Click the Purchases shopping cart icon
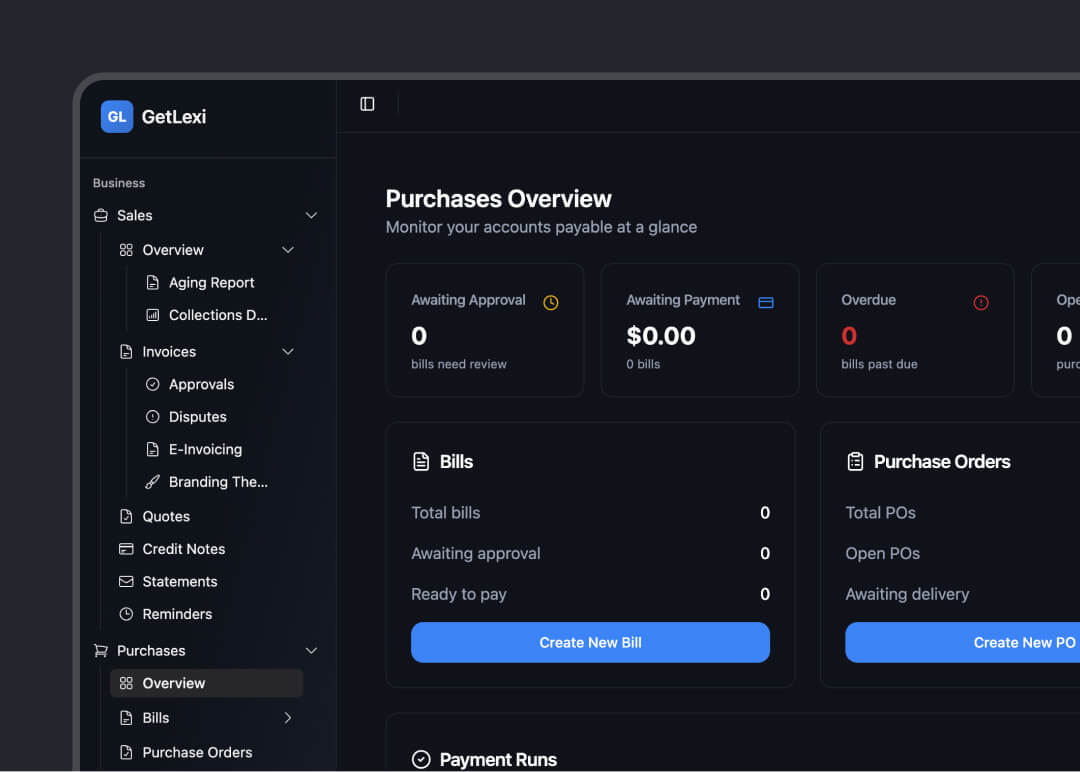The image size is (1080, 772). pyautogui.click(x=101, y=651)
